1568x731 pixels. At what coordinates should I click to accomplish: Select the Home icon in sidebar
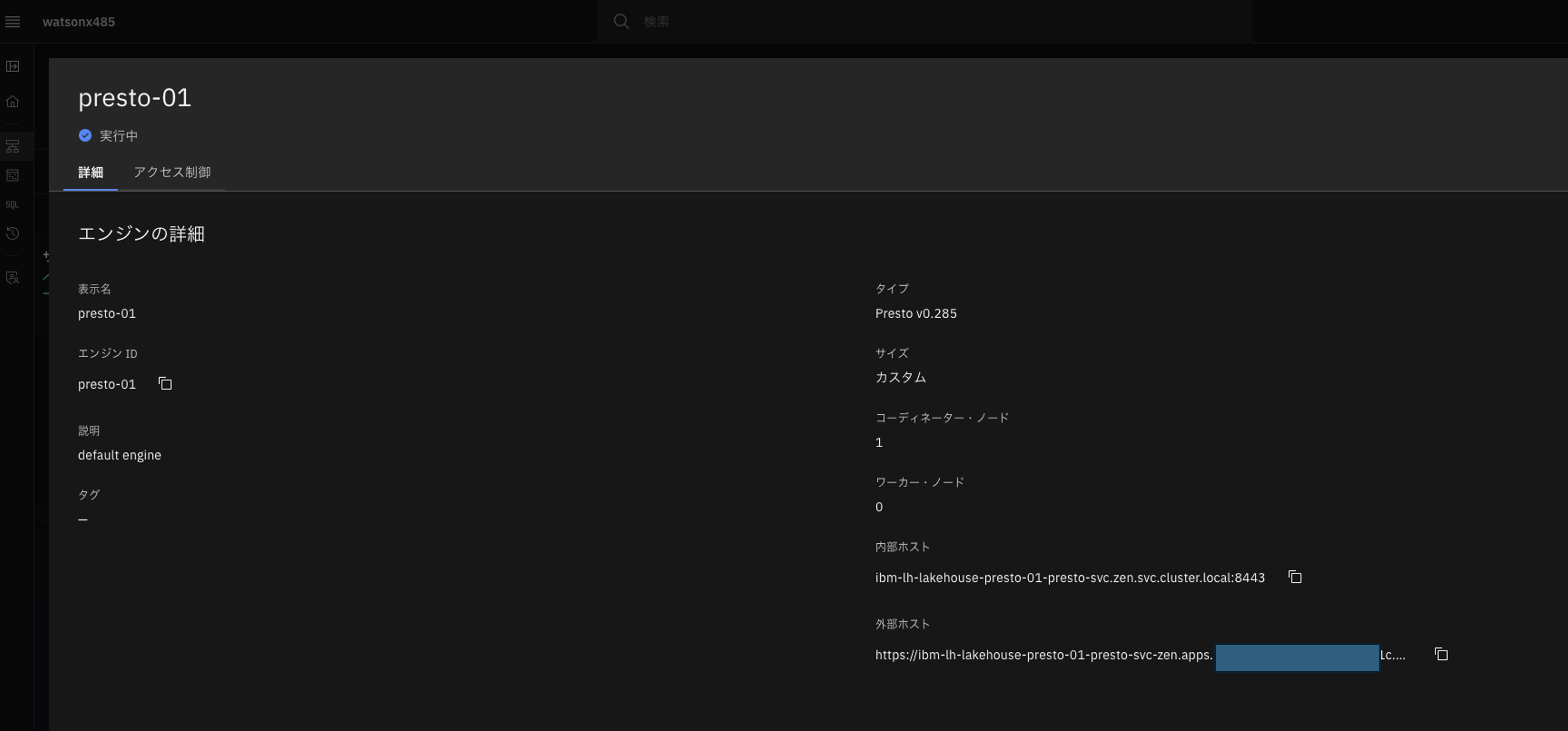tap(13, 102)
